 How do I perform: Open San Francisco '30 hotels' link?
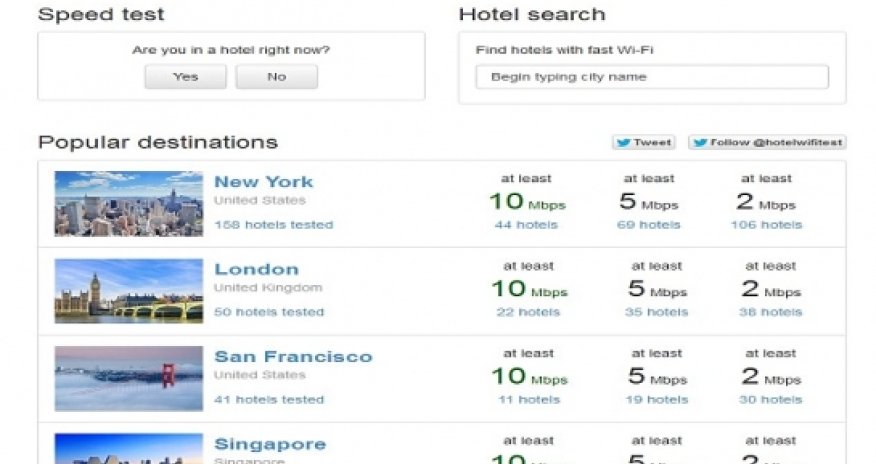pos(770,400)
